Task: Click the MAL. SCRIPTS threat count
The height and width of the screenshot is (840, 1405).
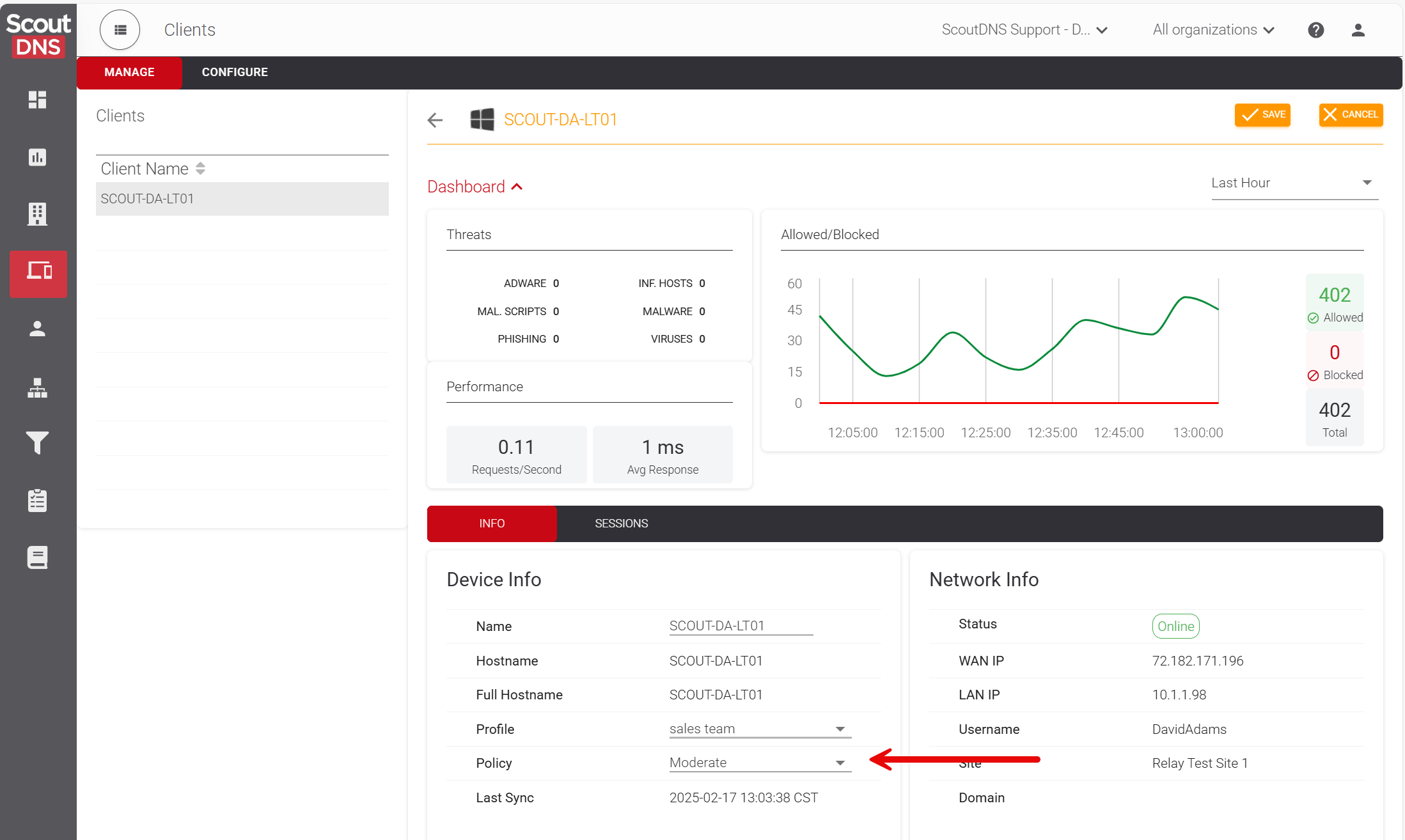Action: pos(556,311)
